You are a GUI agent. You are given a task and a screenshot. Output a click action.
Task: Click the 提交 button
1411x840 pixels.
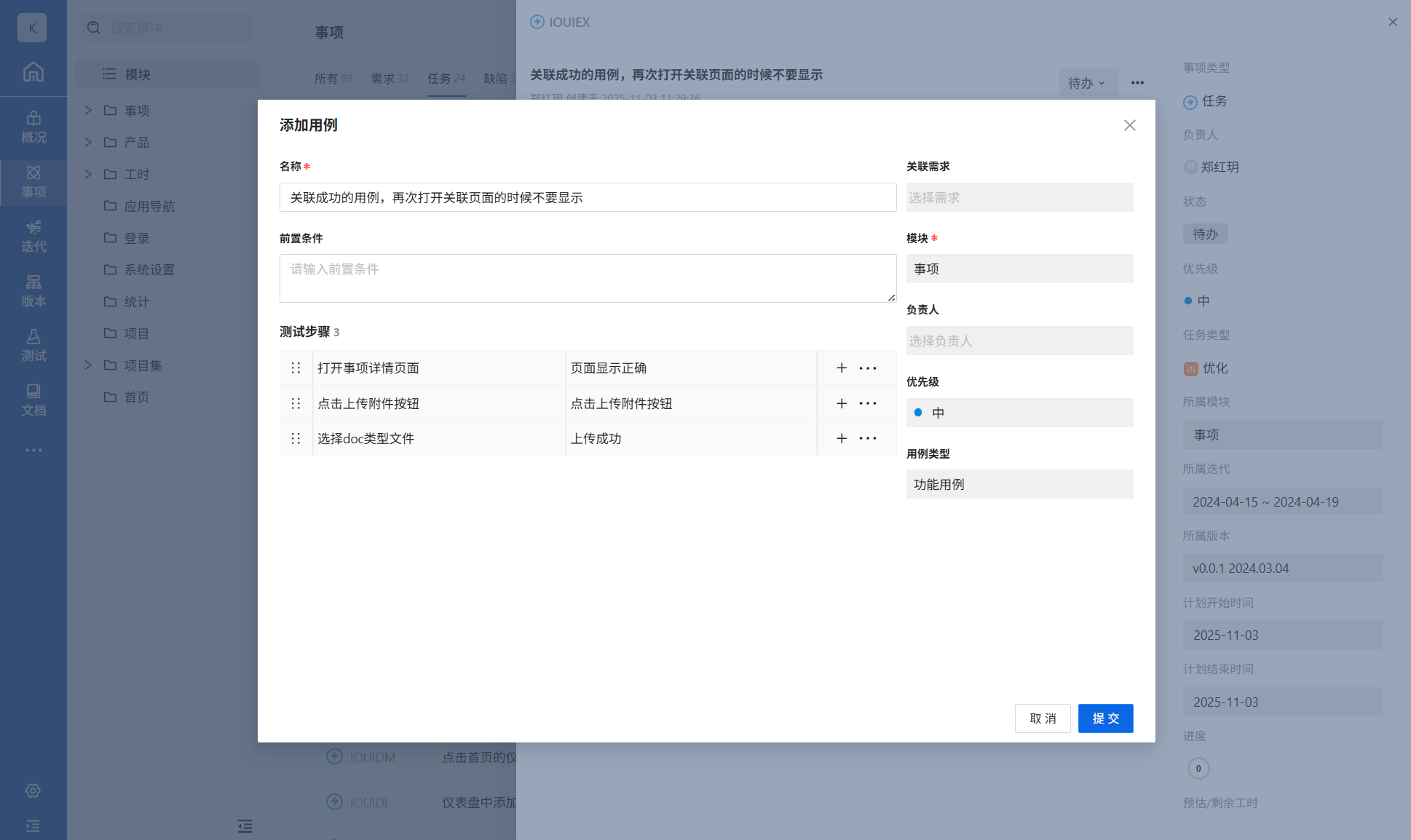(x=1104, y=718)
